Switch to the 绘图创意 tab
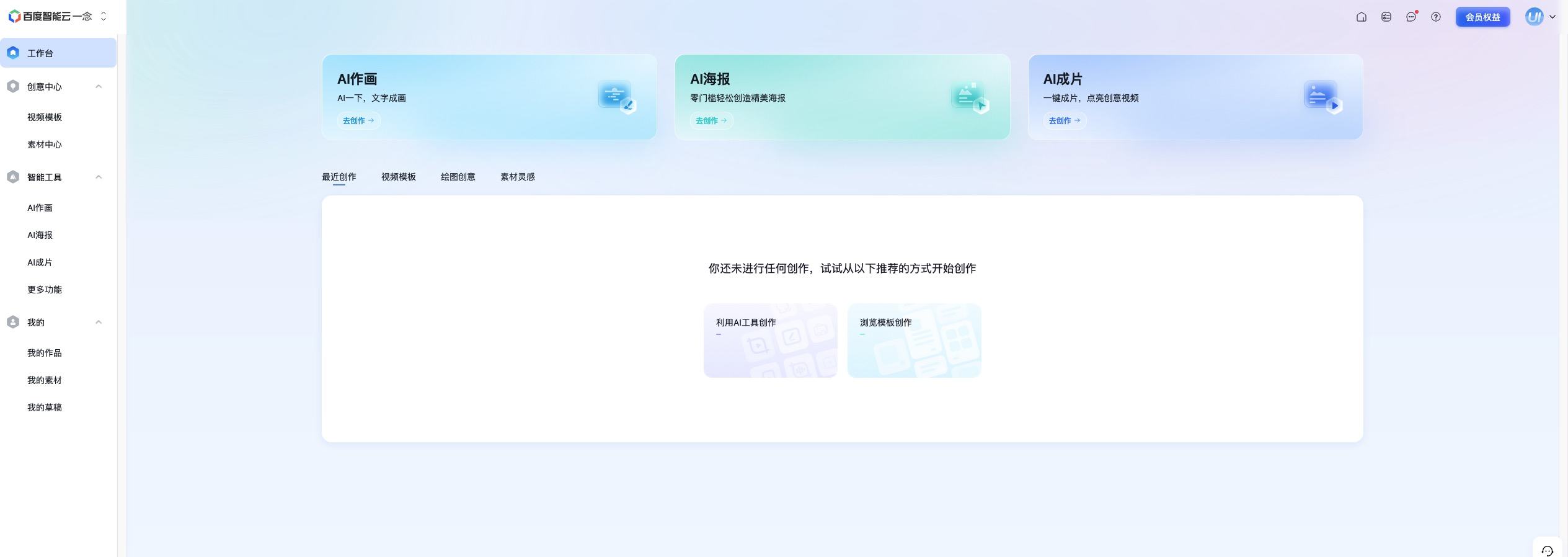 [458, 177]
